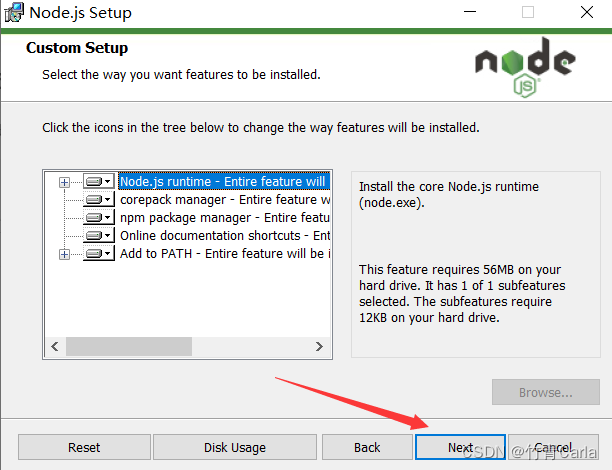
Task: Select the Node.js runtime feature row
Action: click(x=224, y=182)
